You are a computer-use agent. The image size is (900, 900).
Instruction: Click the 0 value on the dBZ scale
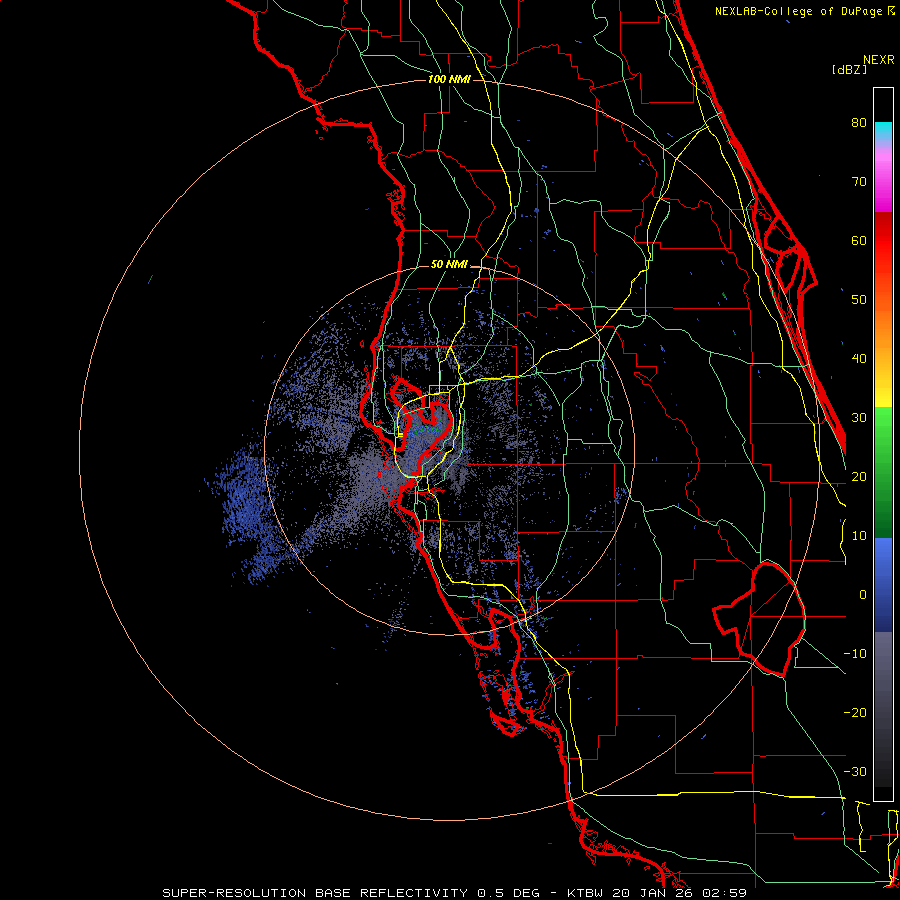click(x=863, y=595)
